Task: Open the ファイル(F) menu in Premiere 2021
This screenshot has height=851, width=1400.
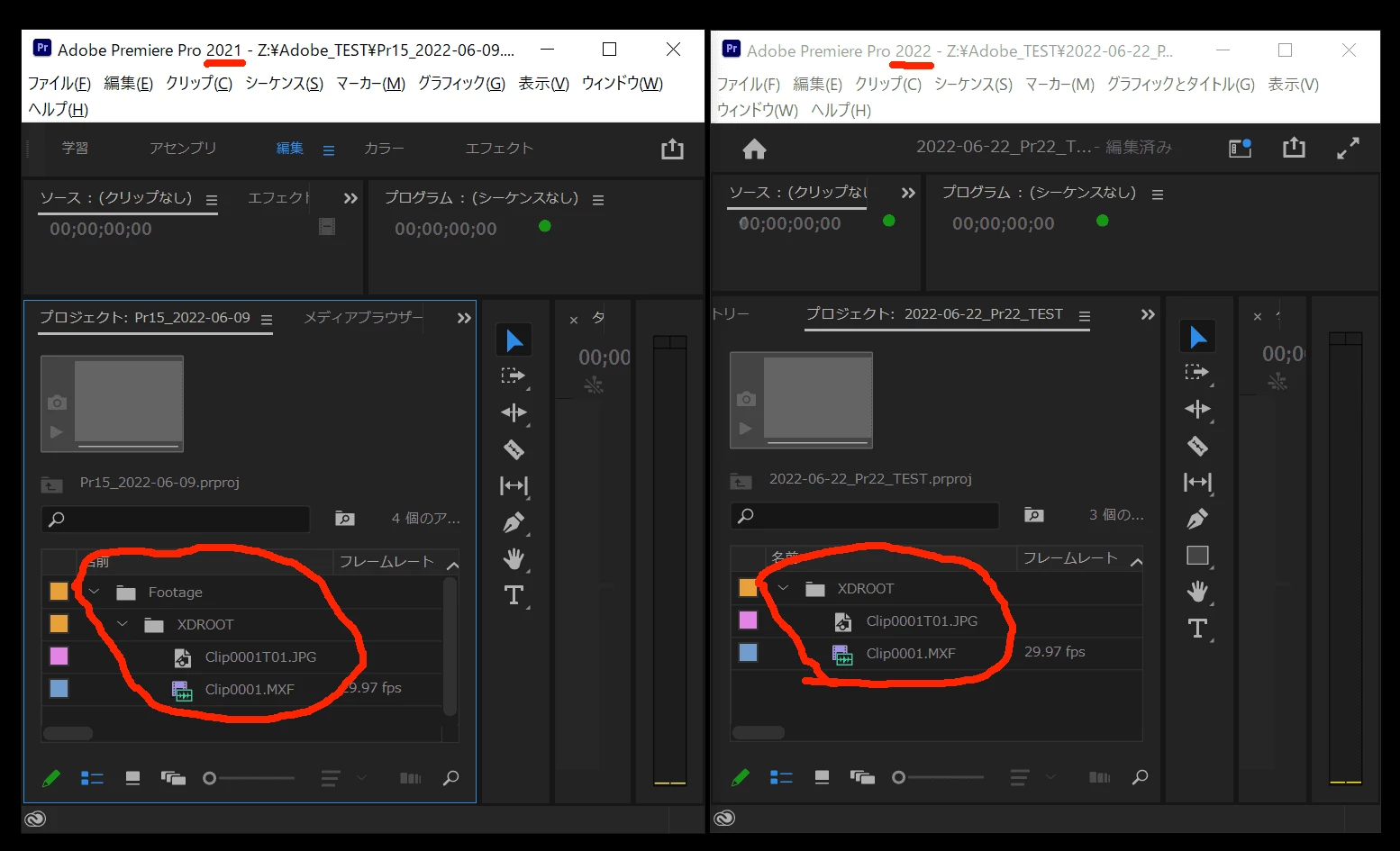Action: tap(59, 83)
